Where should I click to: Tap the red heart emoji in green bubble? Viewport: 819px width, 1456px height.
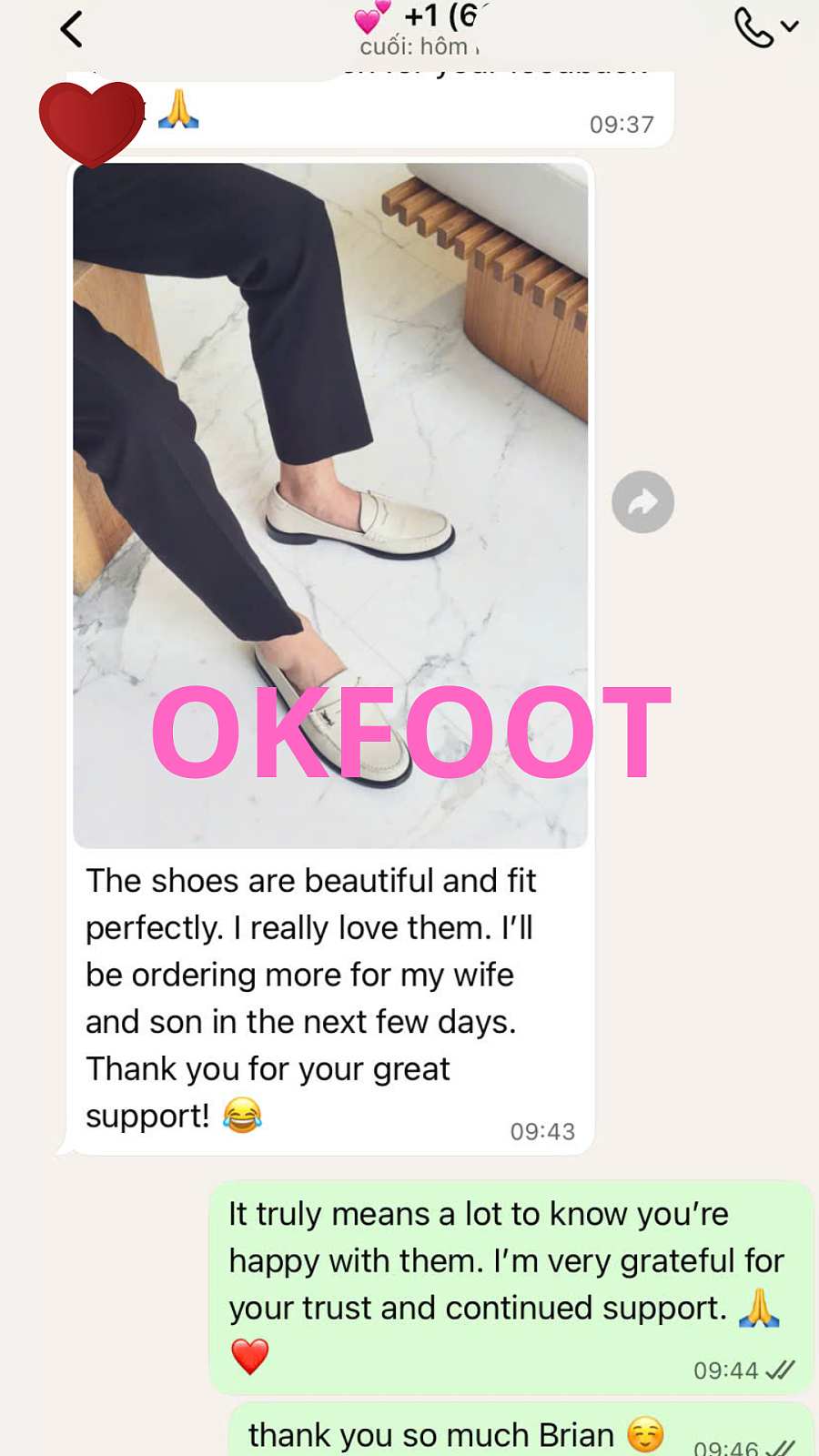249,1356
